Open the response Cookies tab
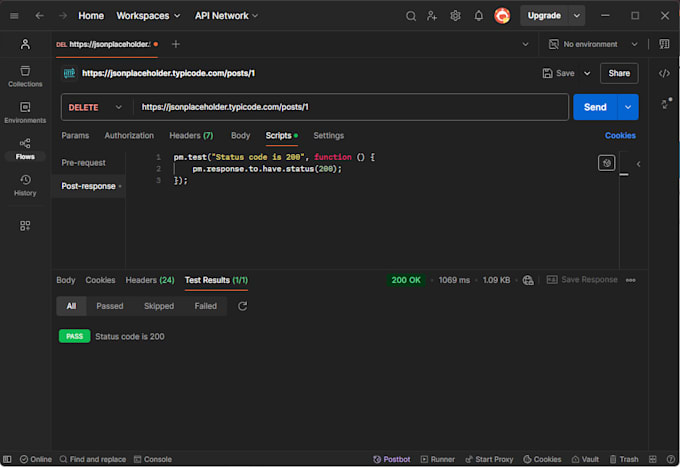Image resolution: width=680 pixels, height=467 pixels. (100, 280)
